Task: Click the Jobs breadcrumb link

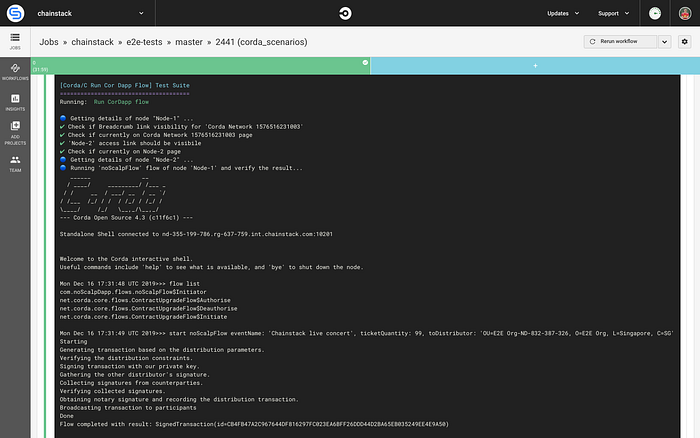Action: (x=49, y=42)
